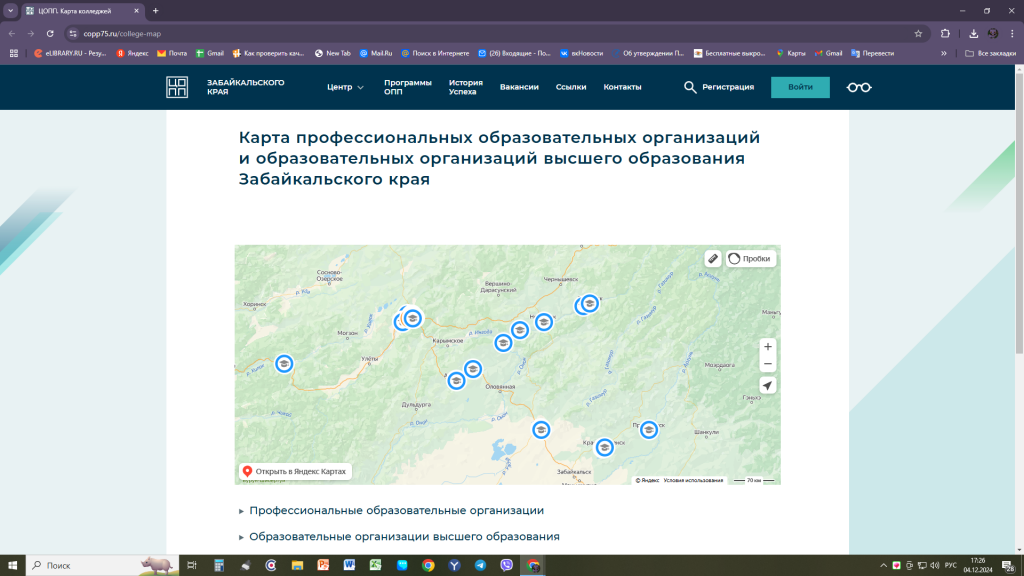This screenshot has width=1024, height=576.
Task: Click the ЗАБАЙКАЛЬСКОГО КРАЯ header text
Action: (x=246, y=87)
